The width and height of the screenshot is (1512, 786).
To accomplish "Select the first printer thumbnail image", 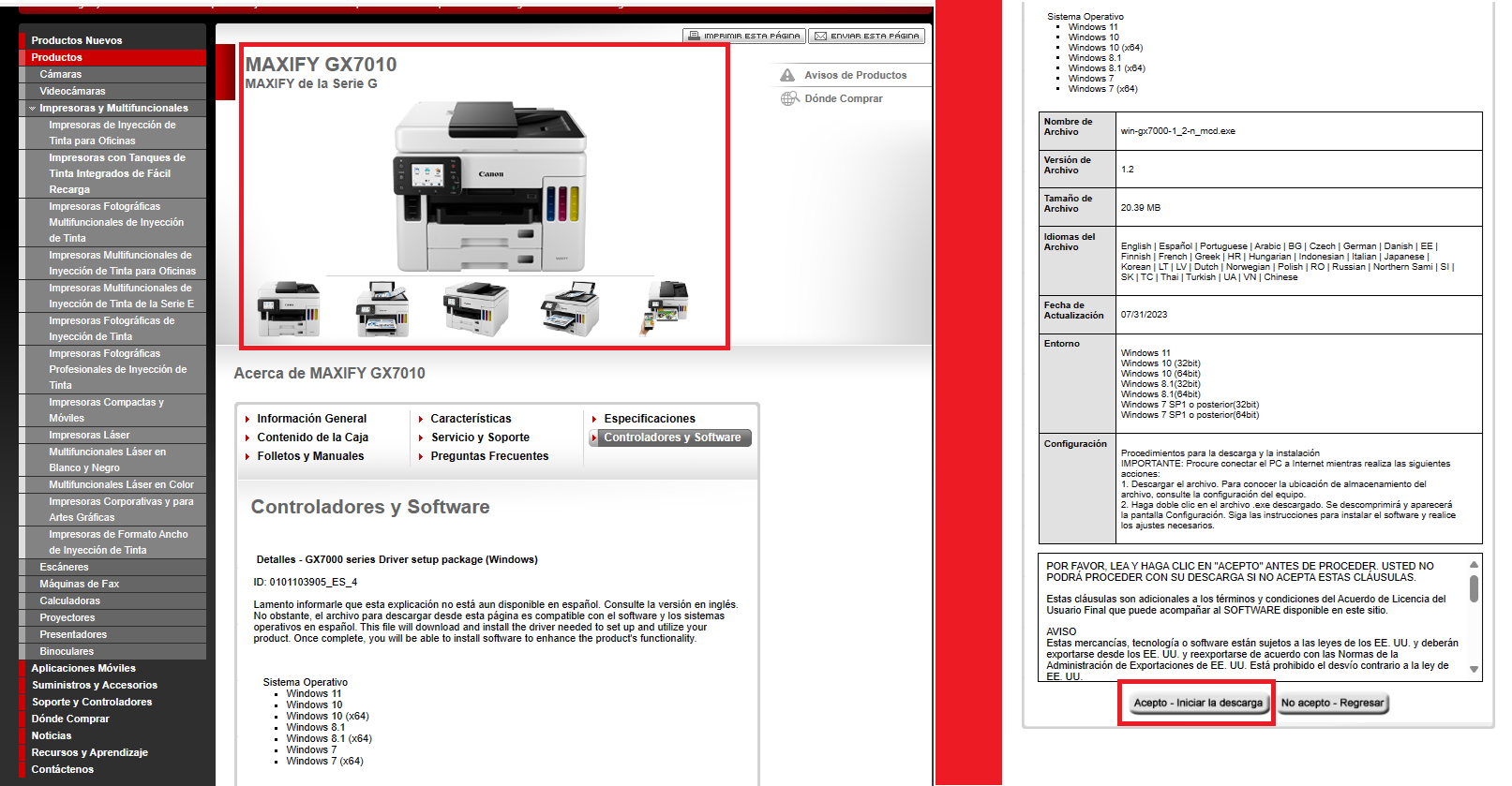I will [288, 308].
